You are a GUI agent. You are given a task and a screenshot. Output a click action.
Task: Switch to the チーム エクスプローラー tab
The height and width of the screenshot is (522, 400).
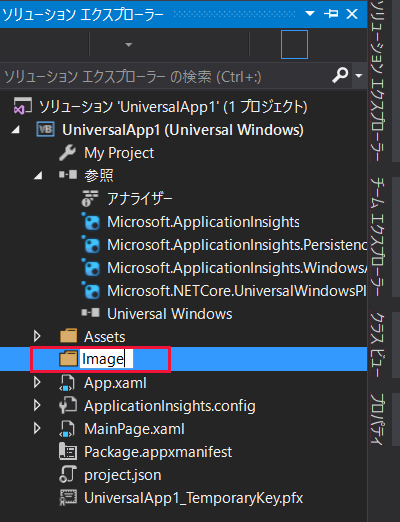click(x=377, y=237)
